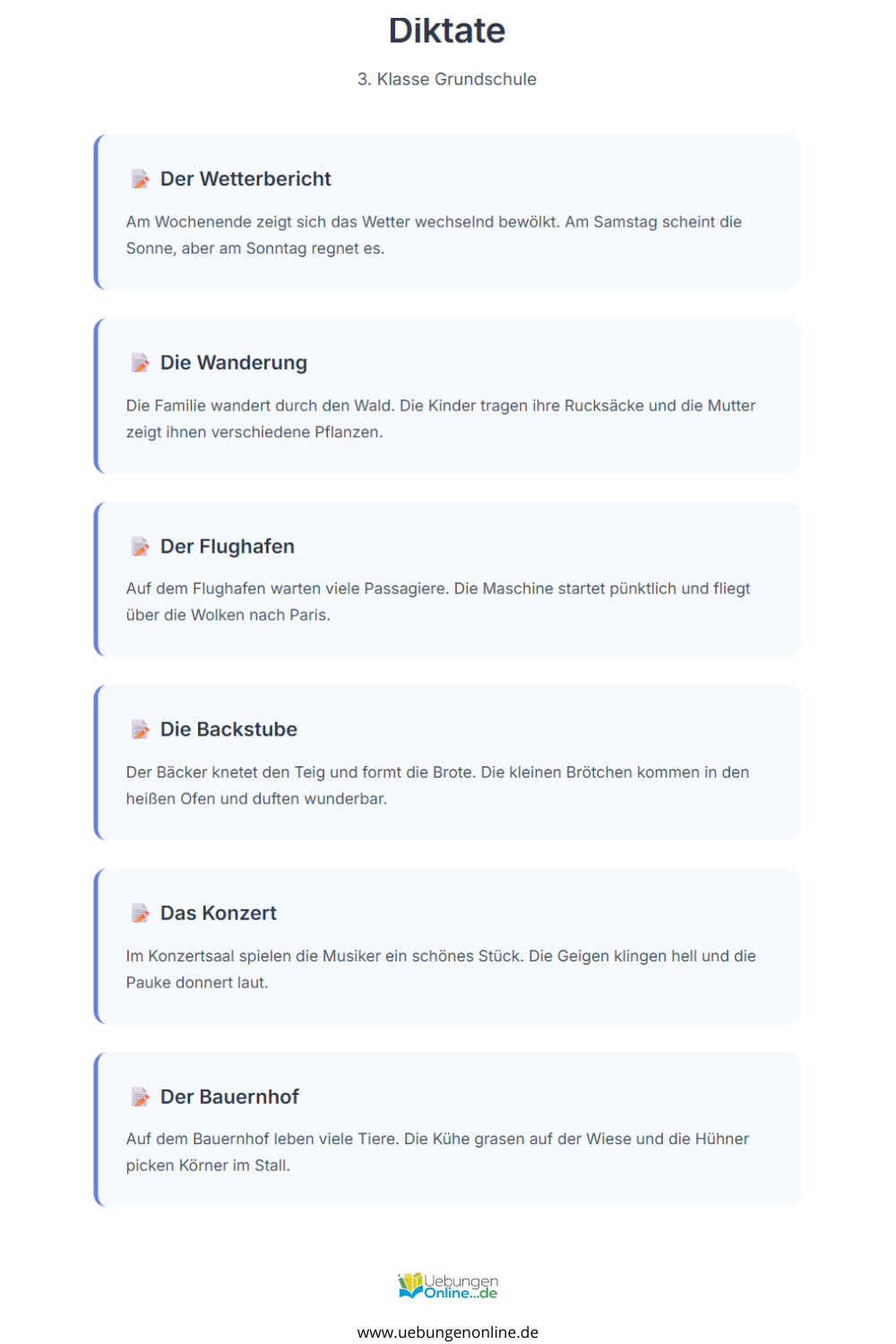Click the memo icon beside Die Wanderung
This screenshot has width=896, height=1344.
click(x=141, y=363)
